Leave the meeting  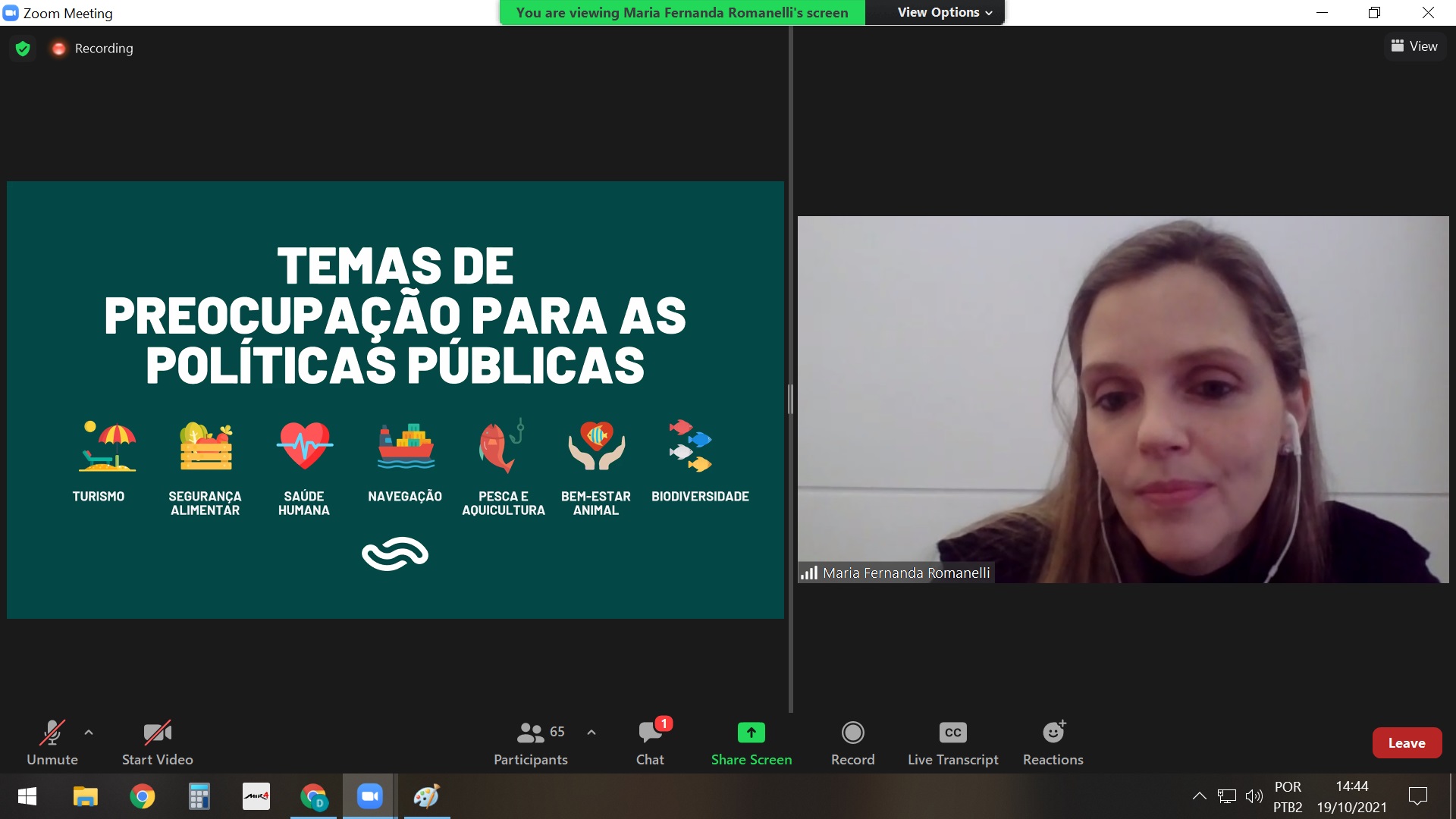(x=1406, y=743)
